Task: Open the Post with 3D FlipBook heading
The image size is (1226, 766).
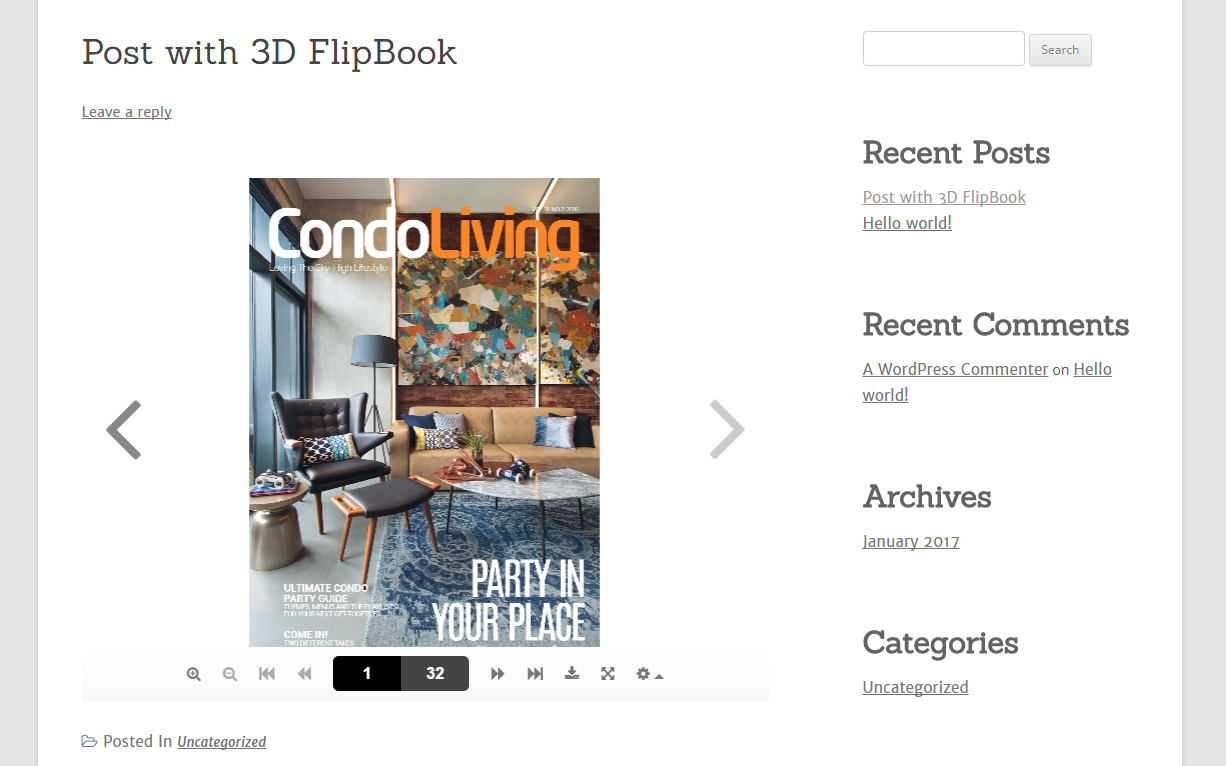Action: [x=269, y=52]
